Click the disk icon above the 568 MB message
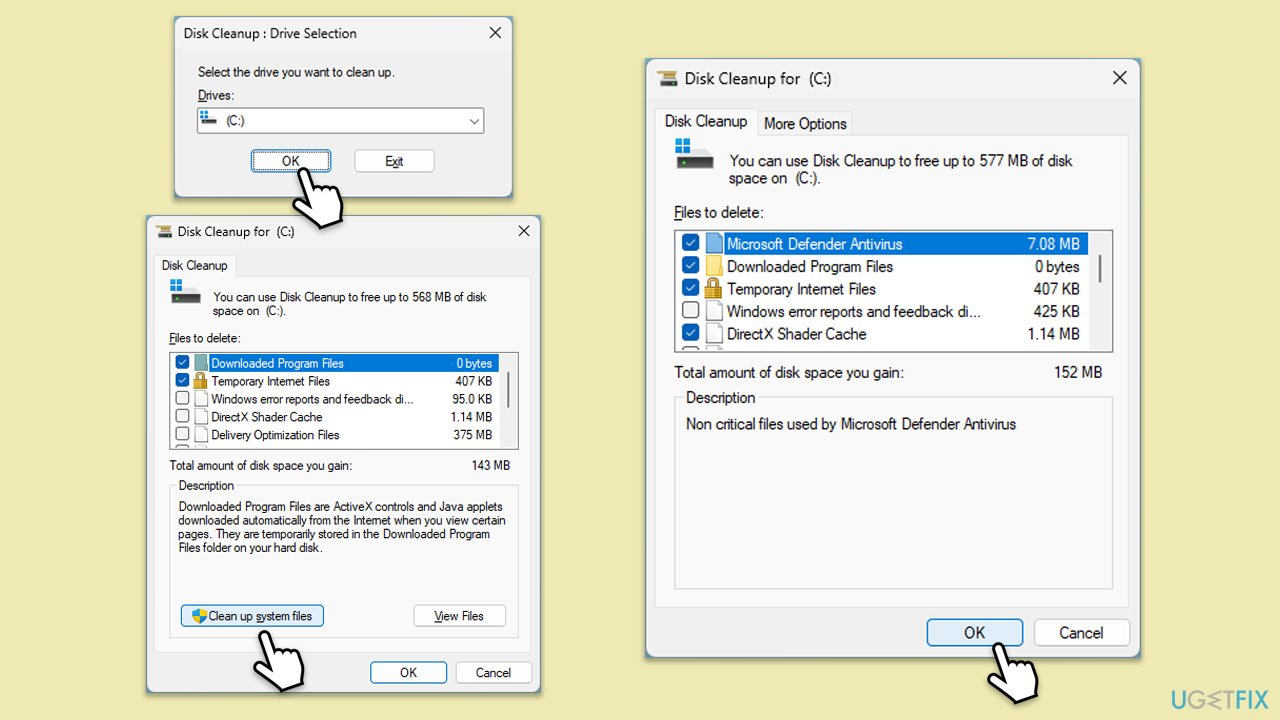 pyautogui.click(x=184, y=293)
